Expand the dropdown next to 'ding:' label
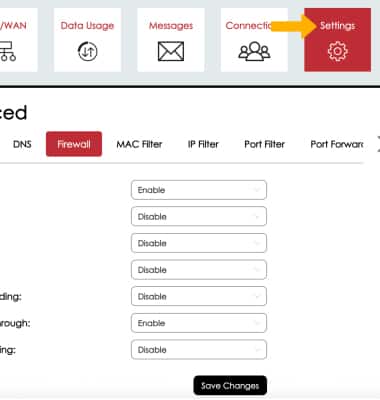The width and height of the screenshot is (380, 400). pyautogui.click(x=199, y=297)
